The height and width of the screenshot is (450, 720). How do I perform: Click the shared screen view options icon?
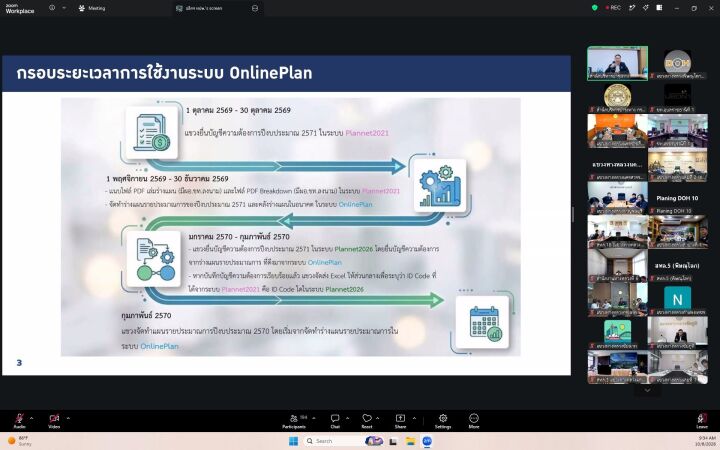pyautogui.click(x=255, y=8)
